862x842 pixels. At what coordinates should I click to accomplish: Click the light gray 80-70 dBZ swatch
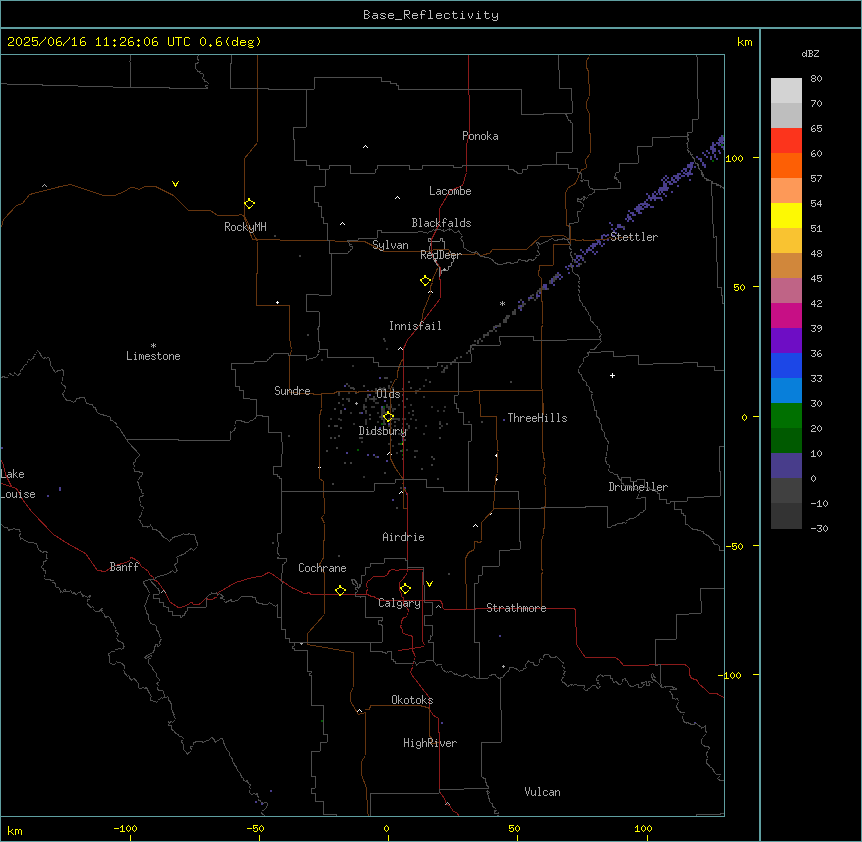786,91
